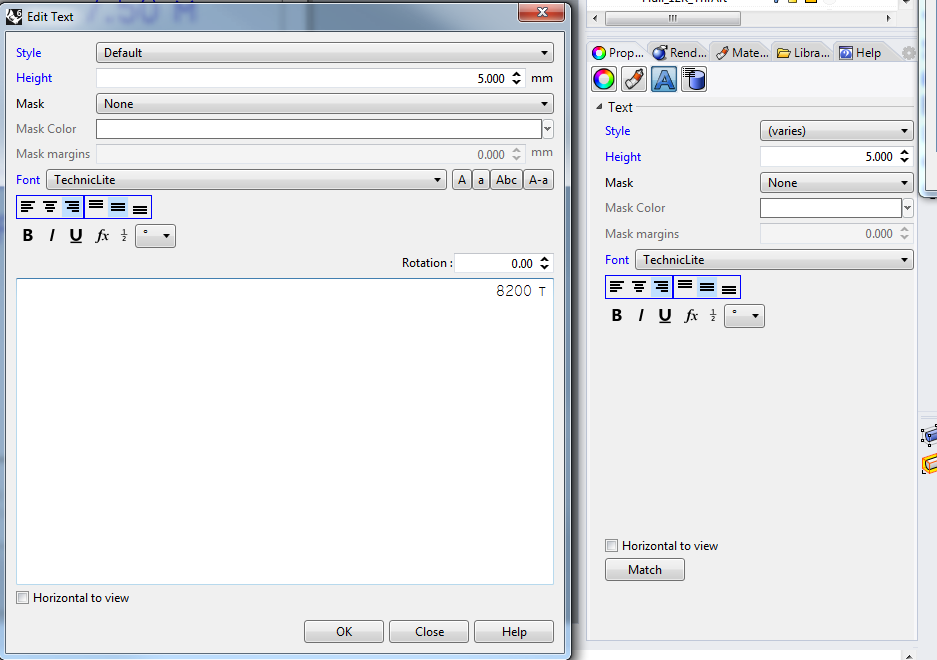Select the uppercase "A" case button

tap(461, 179)
